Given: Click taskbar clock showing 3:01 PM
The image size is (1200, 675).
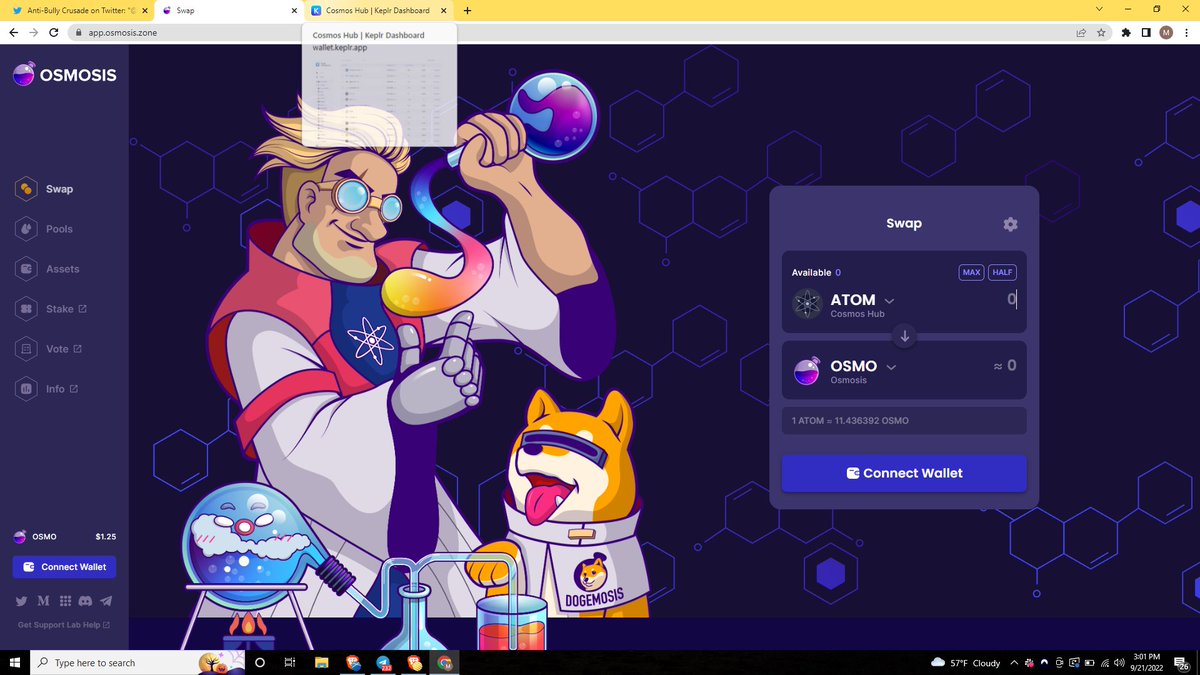Looking at the screenshot, I should [1148, 662].
